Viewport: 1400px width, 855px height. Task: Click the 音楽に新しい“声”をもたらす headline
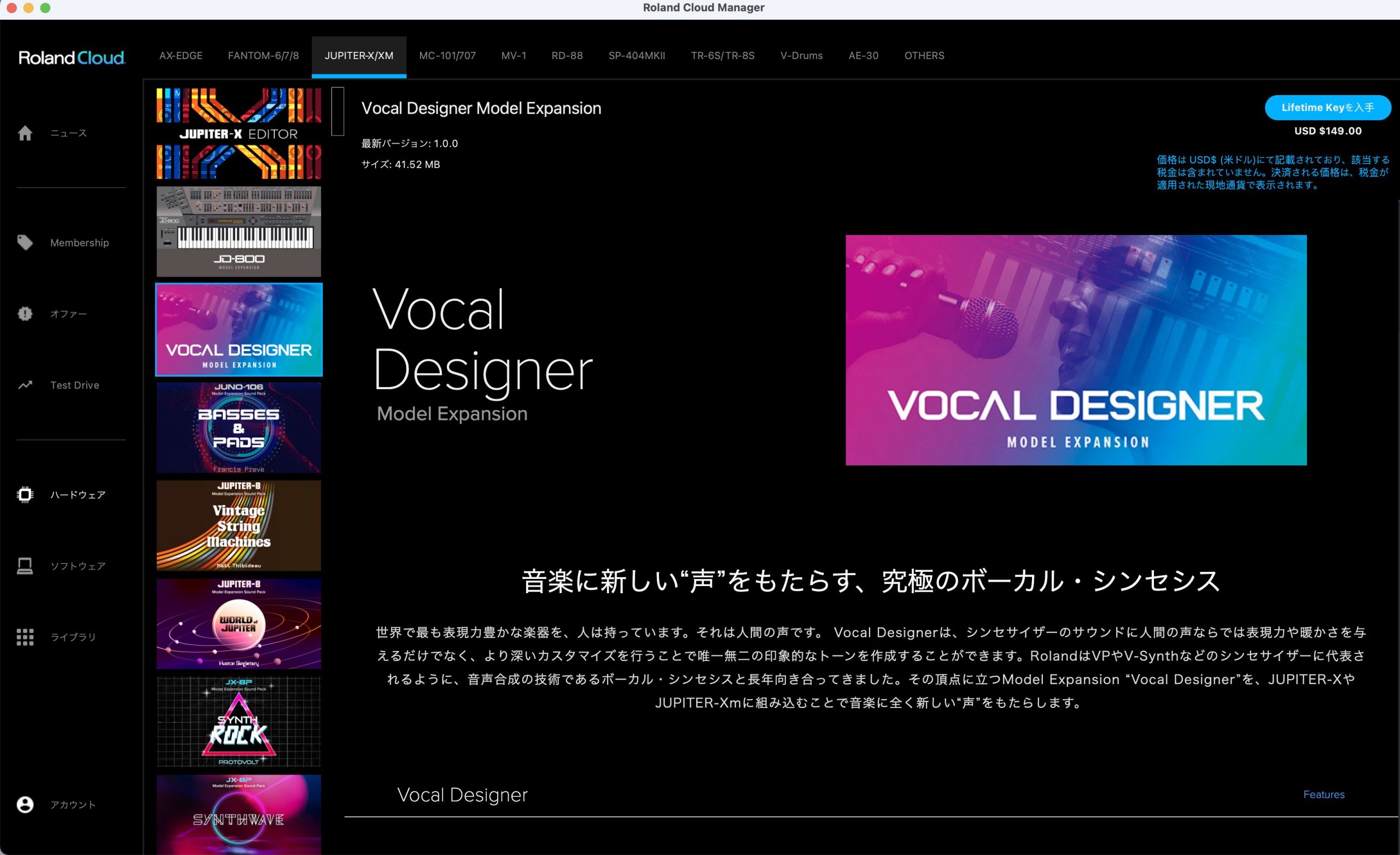tap(871, 581)
